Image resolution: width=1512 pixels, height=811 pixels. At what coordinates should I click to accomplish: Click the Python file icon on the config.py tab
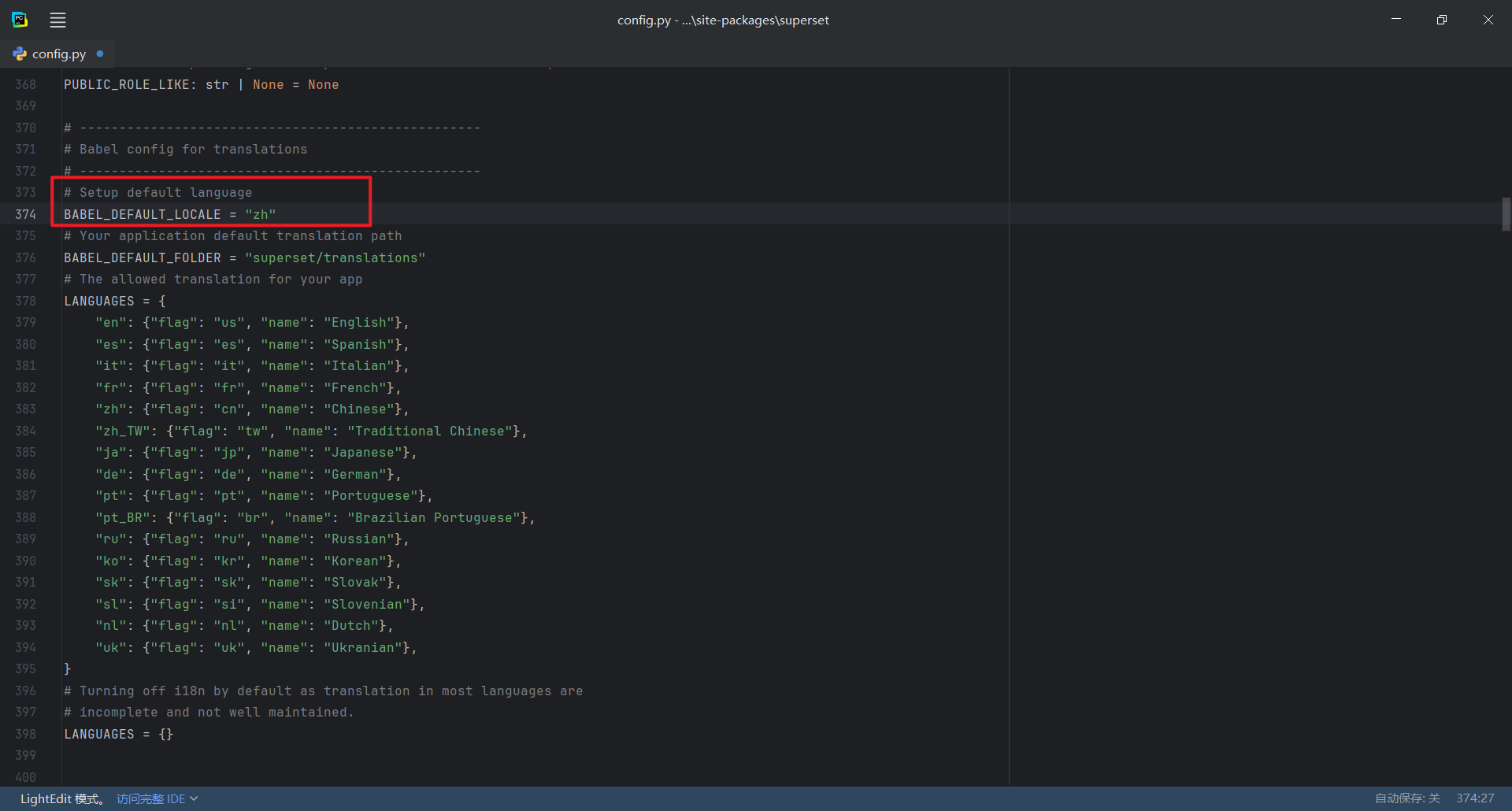tap(19, 54)
